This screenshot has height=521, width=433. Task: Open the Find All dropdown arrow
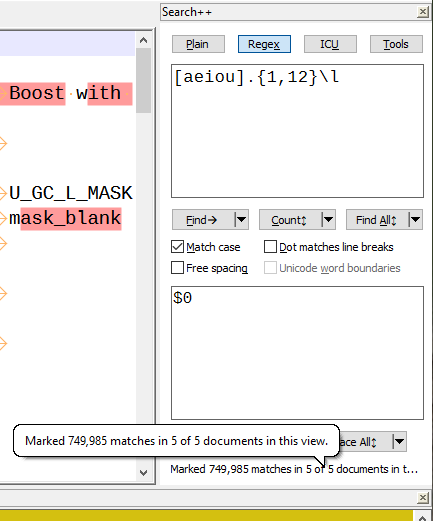(415, 220)
